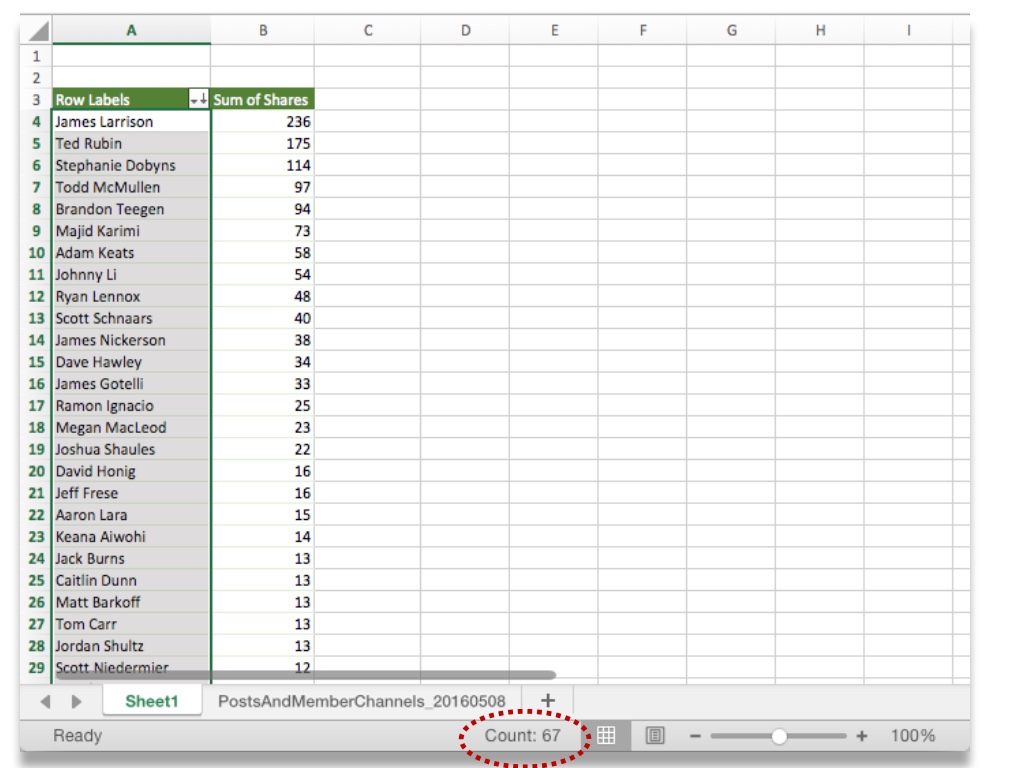Select the Scott Schnaars cell
This screenshot has height=768, width=1029.
tap(131, 318)
